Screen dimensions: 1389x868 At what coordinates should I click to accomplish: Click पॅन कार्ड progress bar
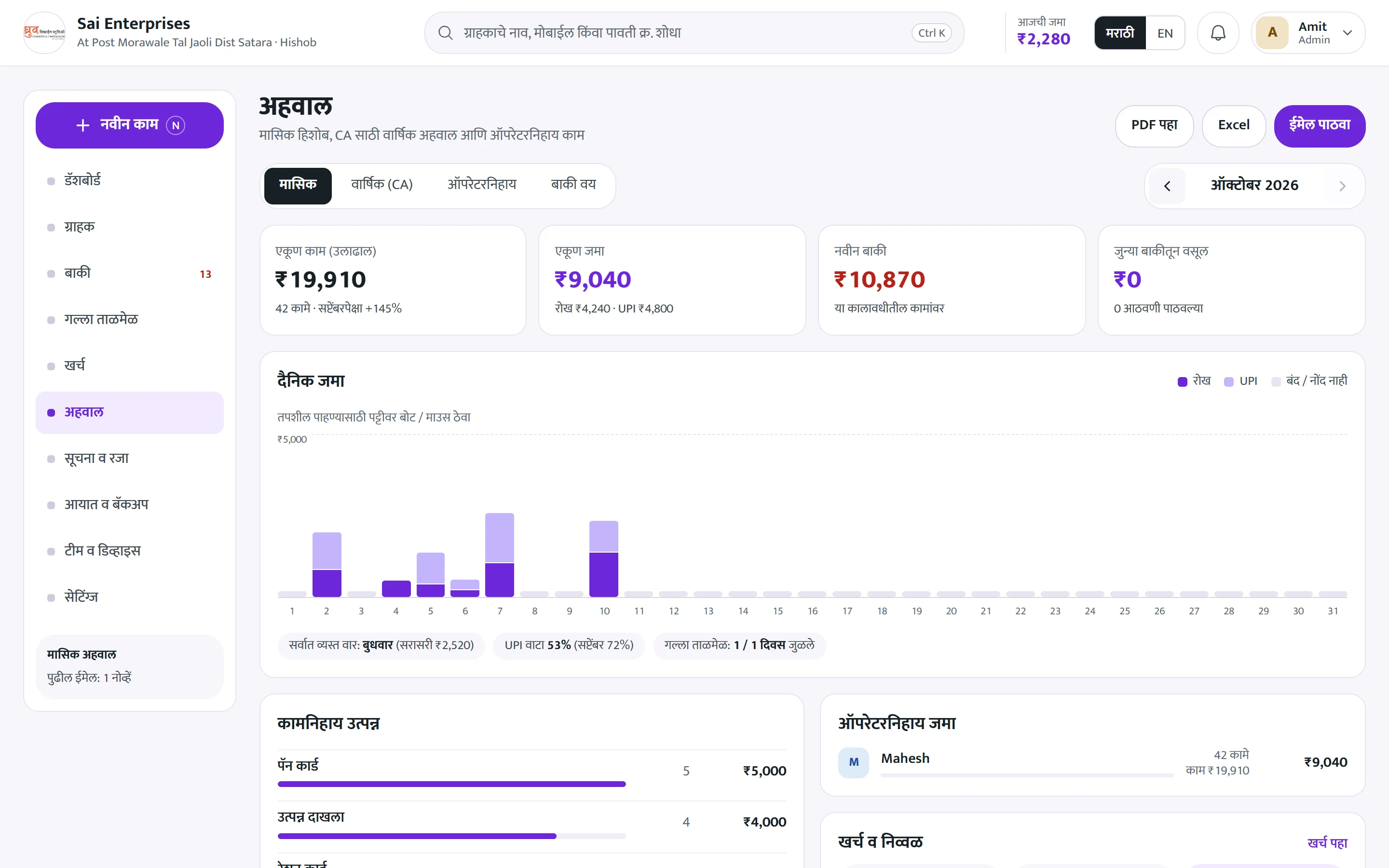[452, 784]
